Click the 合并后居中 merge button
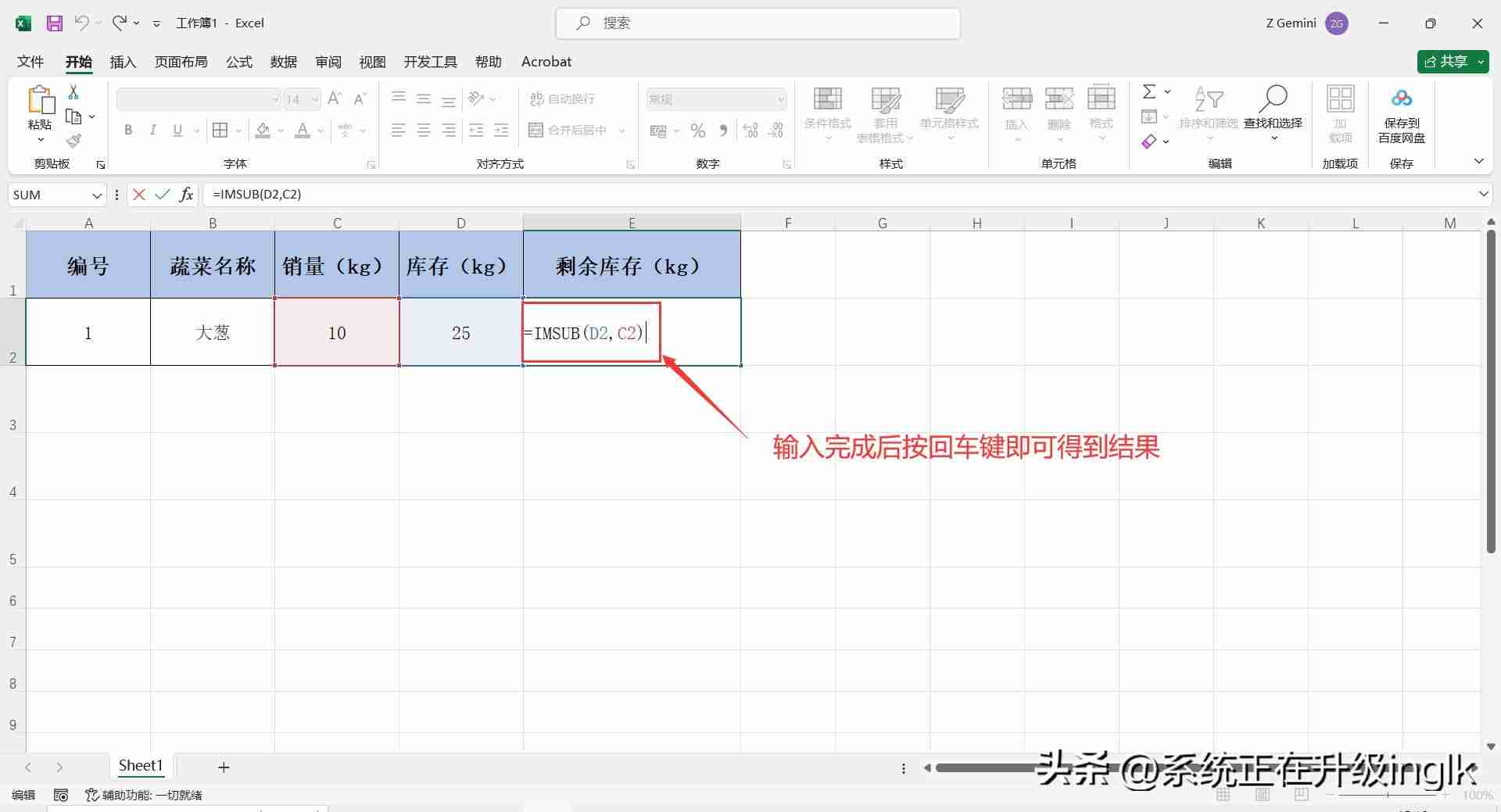Viewport: 1501px width, 812px height. (568, 131)
